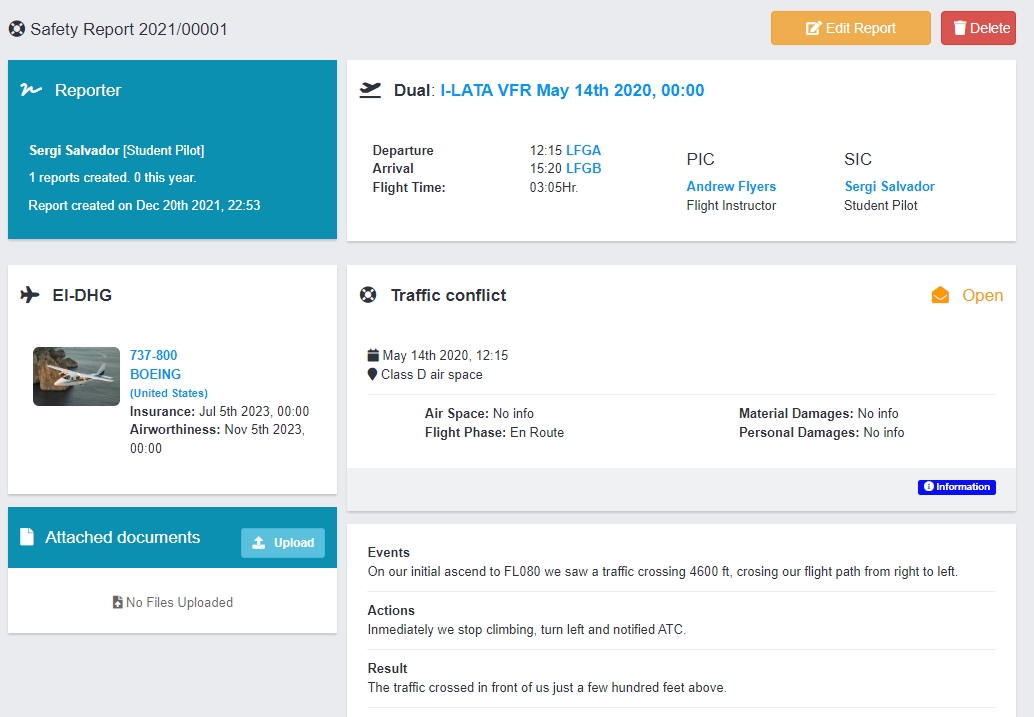This screenshot has width=1034, height=717.
Task: Click the airplane icon next to EI-DHG
Action: (x=31, y=295)
